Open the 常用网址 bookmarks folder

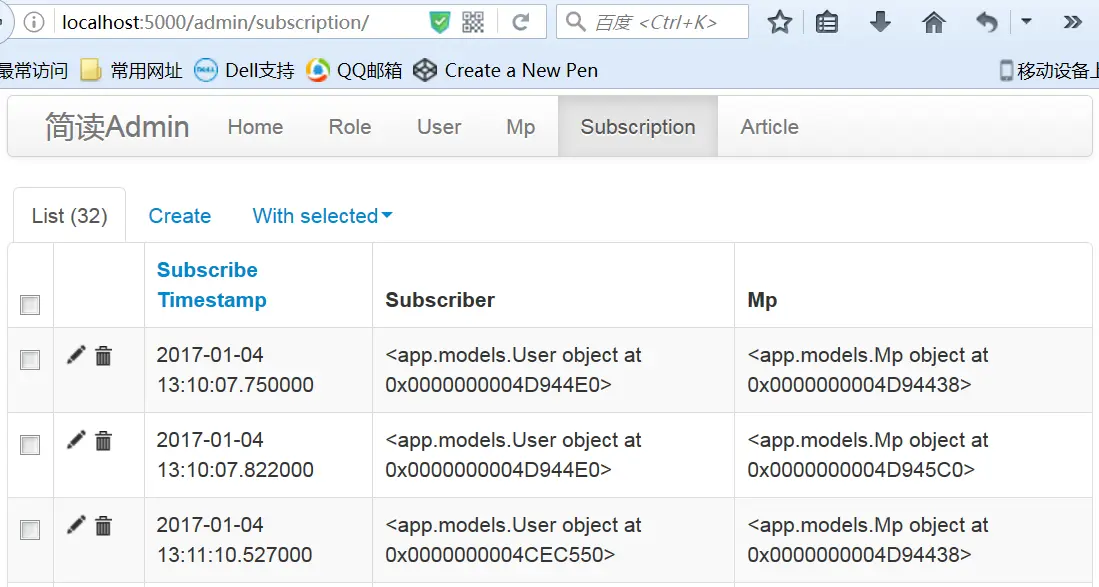point(131,70)
